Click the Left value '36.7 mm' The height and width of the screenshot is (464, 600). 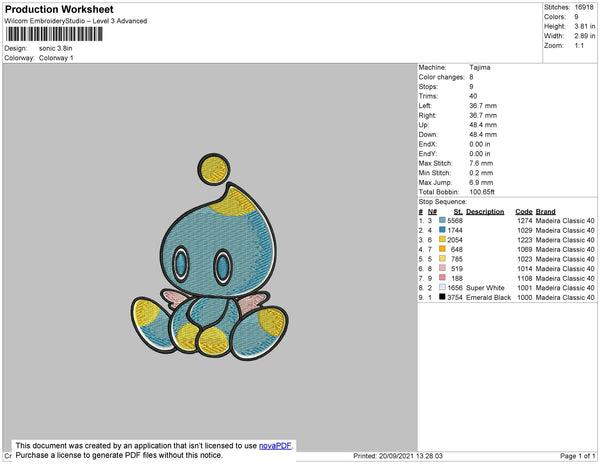[483, 106]
